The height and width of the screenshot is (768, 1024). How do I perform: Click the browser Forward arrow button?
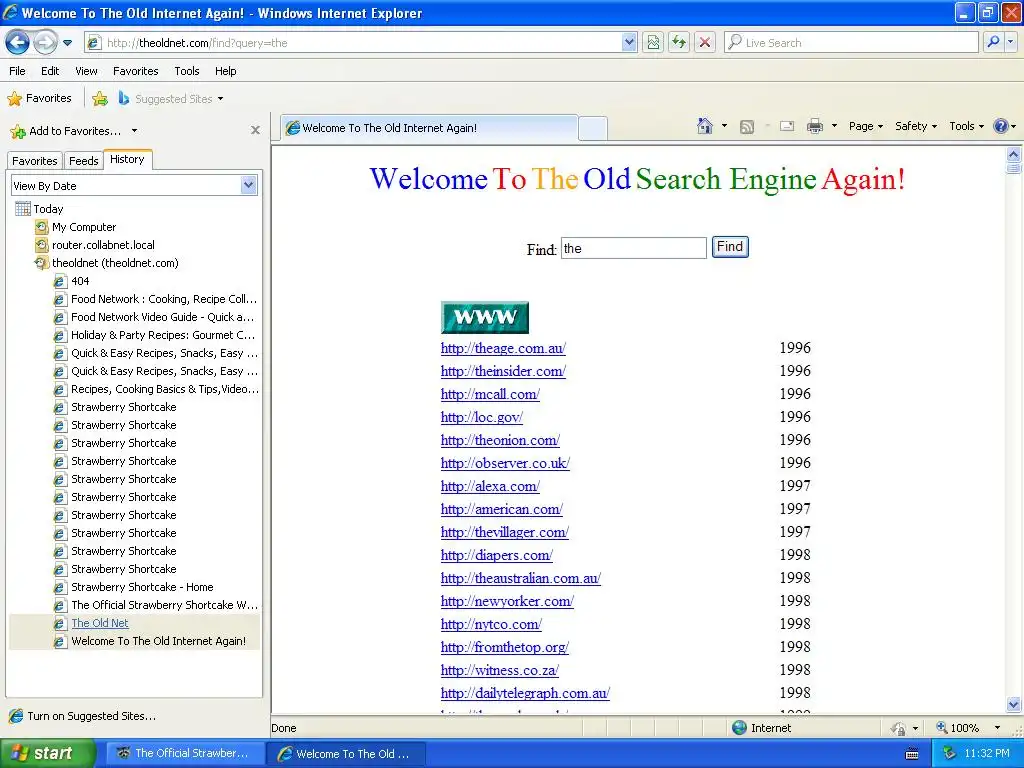[45, 43]
